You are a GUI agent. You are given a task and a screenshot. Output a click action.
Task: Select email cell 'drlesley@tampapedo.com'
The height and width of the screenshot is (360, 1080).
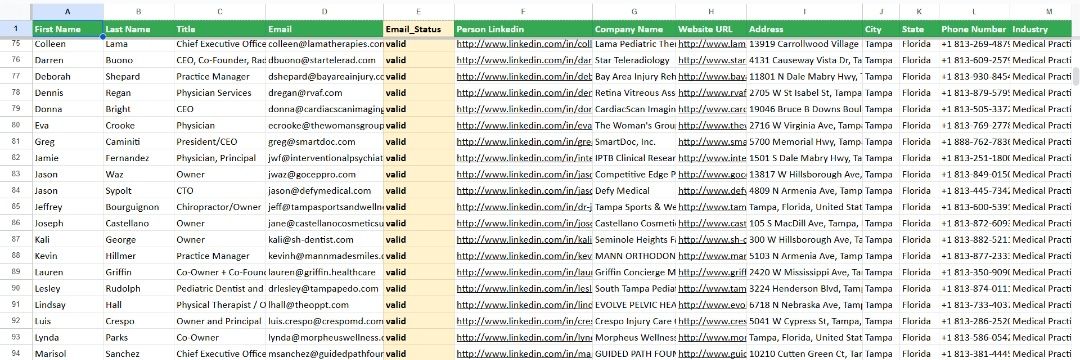[x=324, y=289]
